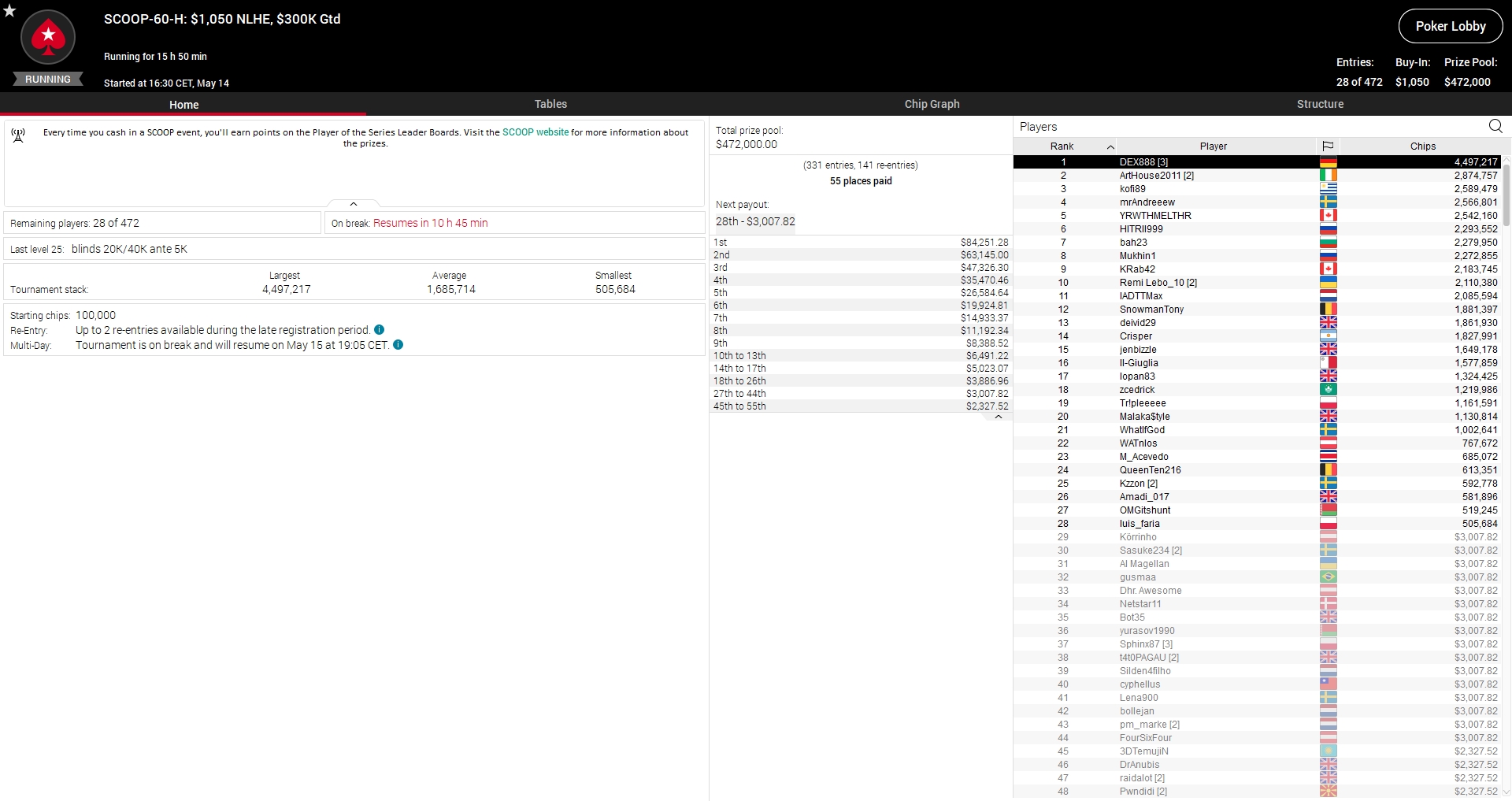Image resolution: width=1512 pixels, height=801 pixels.
Task: Click the flag beside Crisper
Action: click(1329, 336)
